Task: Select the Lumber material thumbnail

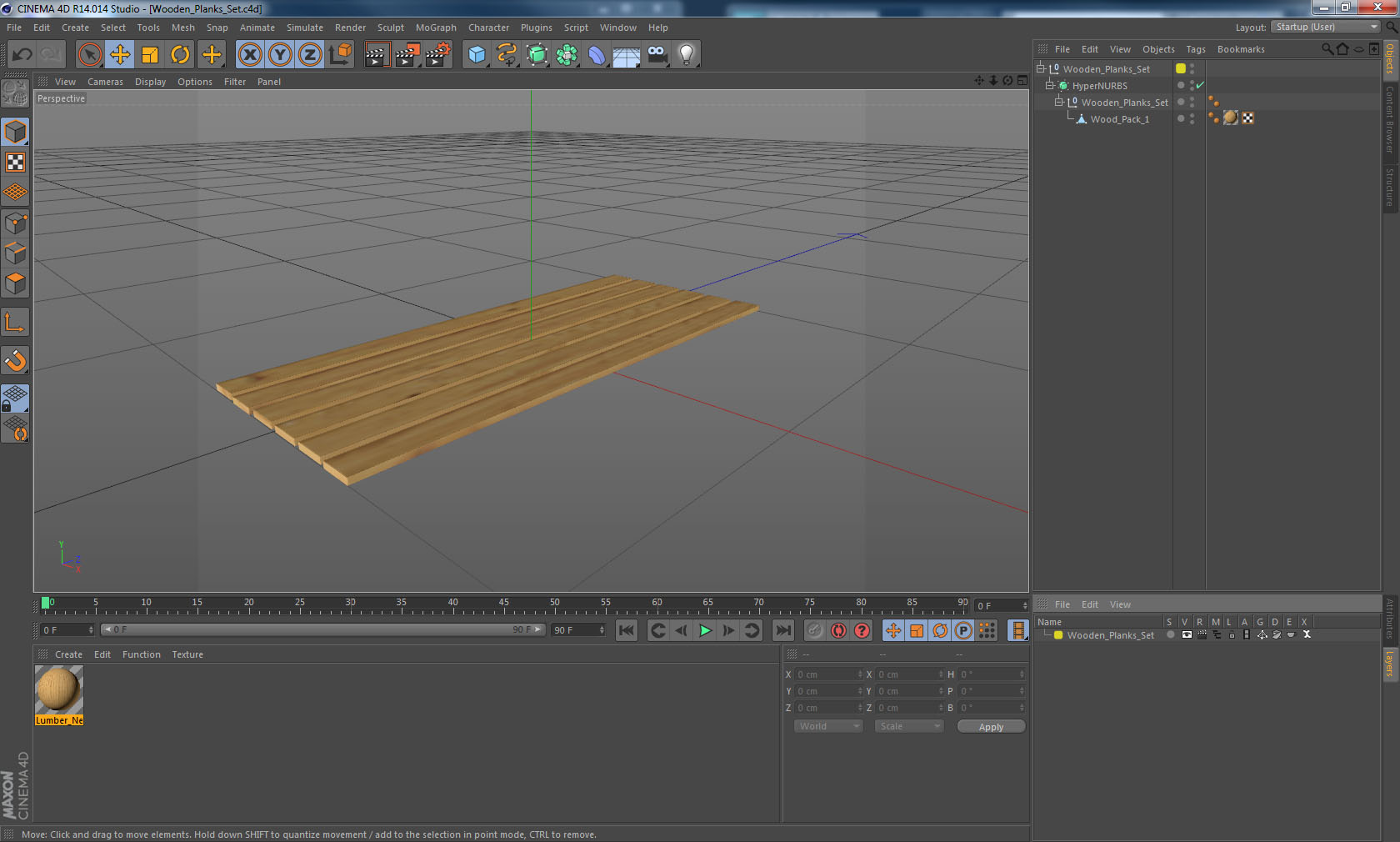Action: coord(58,689)
